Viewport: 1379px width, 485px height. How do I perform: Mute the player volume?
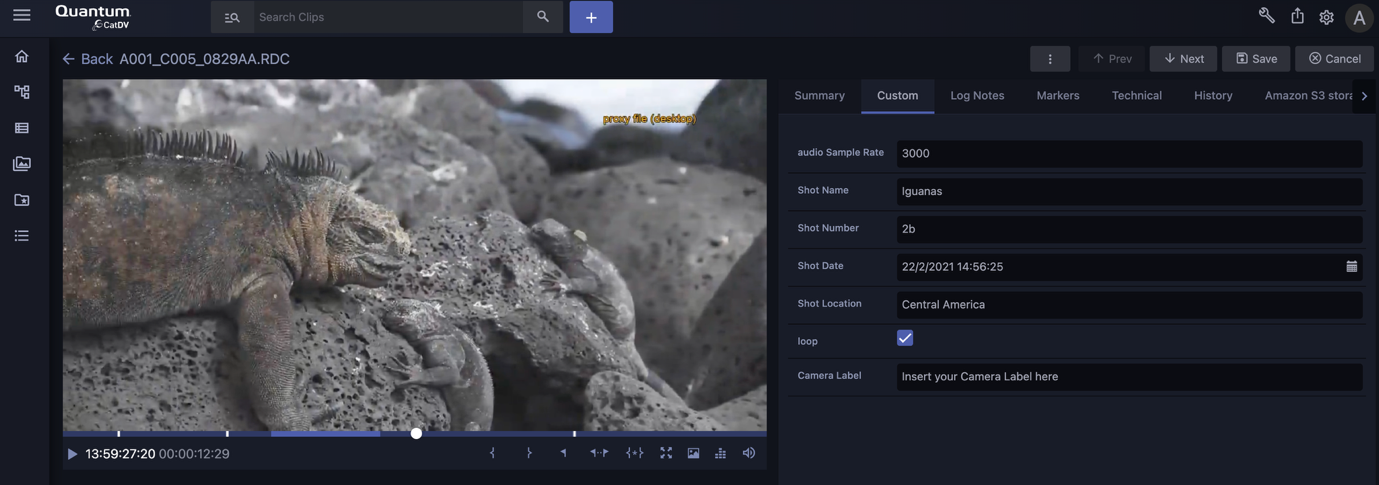(748, 453)
